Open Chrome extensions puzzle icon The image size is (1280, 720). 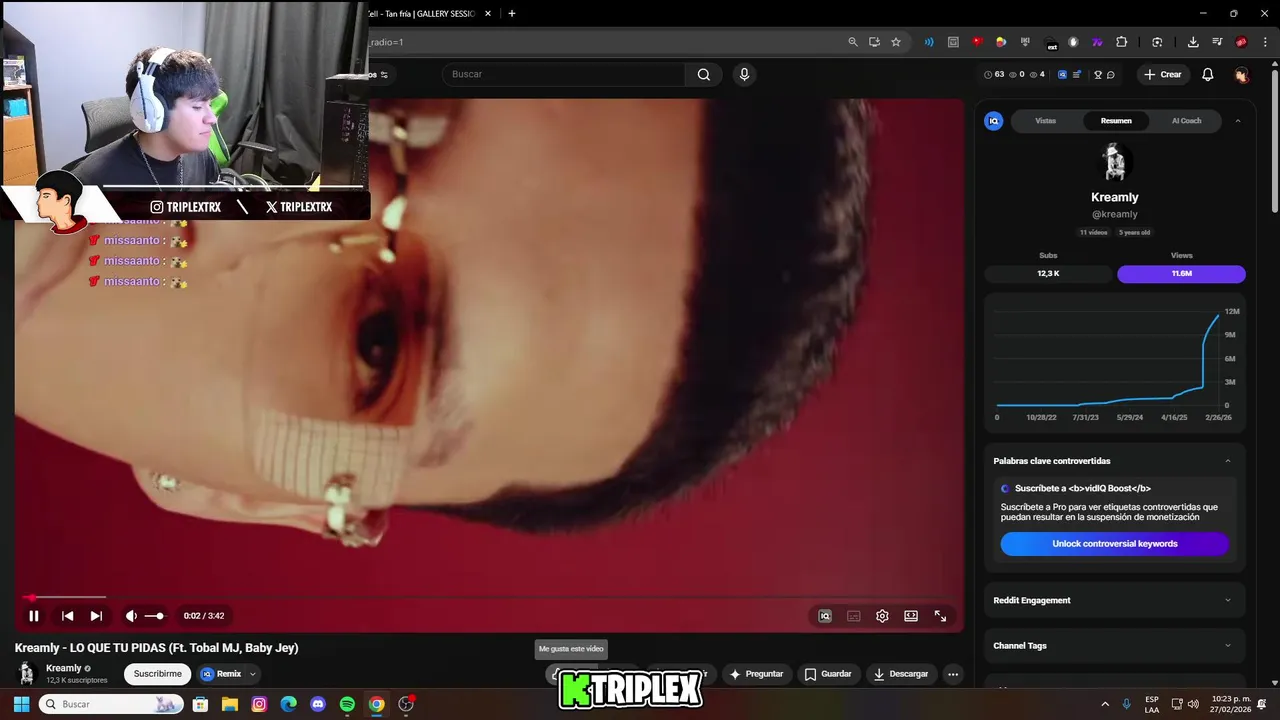tap(1121, 42)
